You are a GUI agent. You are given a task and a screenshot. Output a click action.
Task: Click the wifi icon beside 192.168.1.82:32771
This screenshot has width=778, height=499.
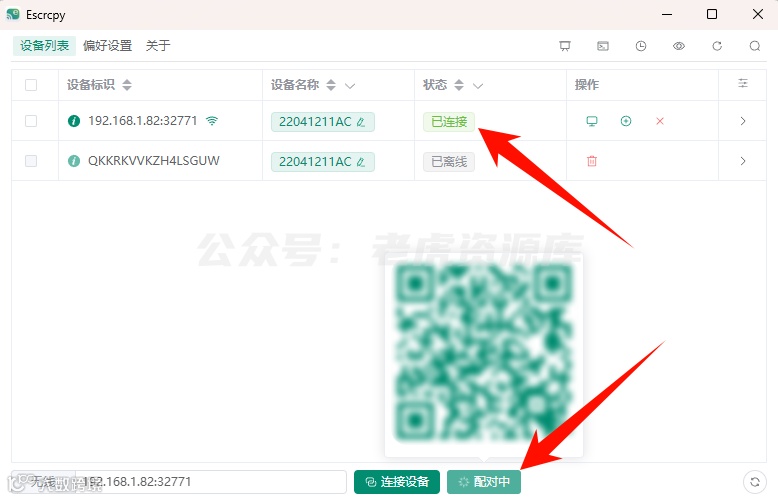point(212,121)
